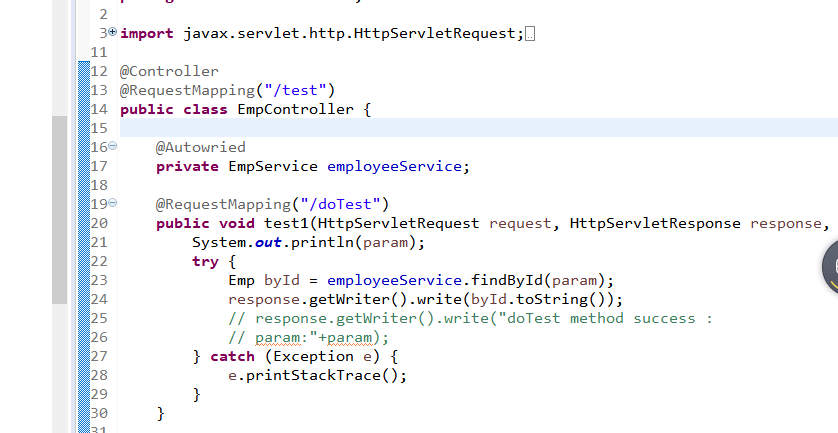Click the HttpServletResponse parameter type on line 20

655,223
